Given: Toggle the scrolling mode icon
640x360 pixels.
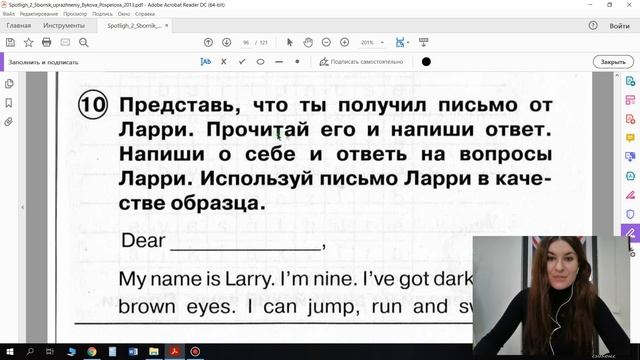Looking at the screenshot, I should coord(424,42).
